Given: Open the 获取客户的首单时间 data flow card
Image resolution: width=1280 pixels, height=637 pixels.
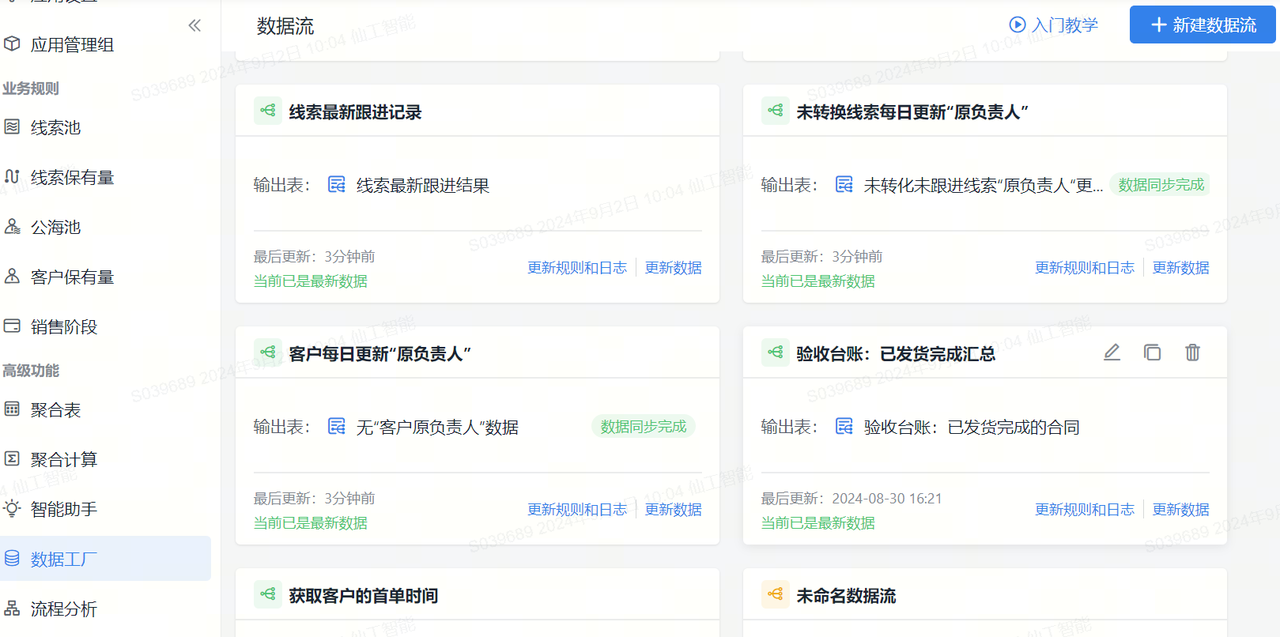Looking at the screenshot, I should pos(363,596).
